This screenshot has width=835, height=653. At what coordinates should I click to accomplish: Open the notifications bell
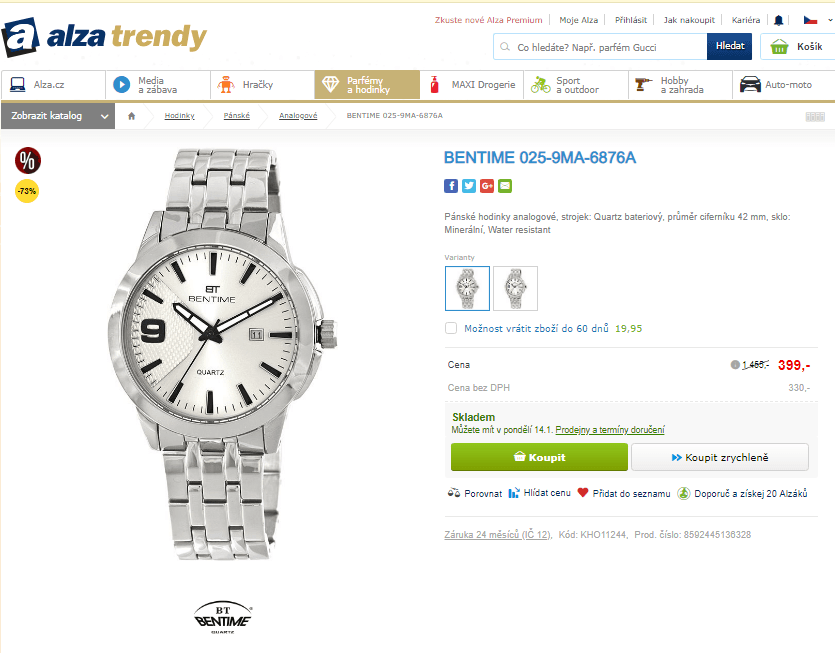point(779,20)
